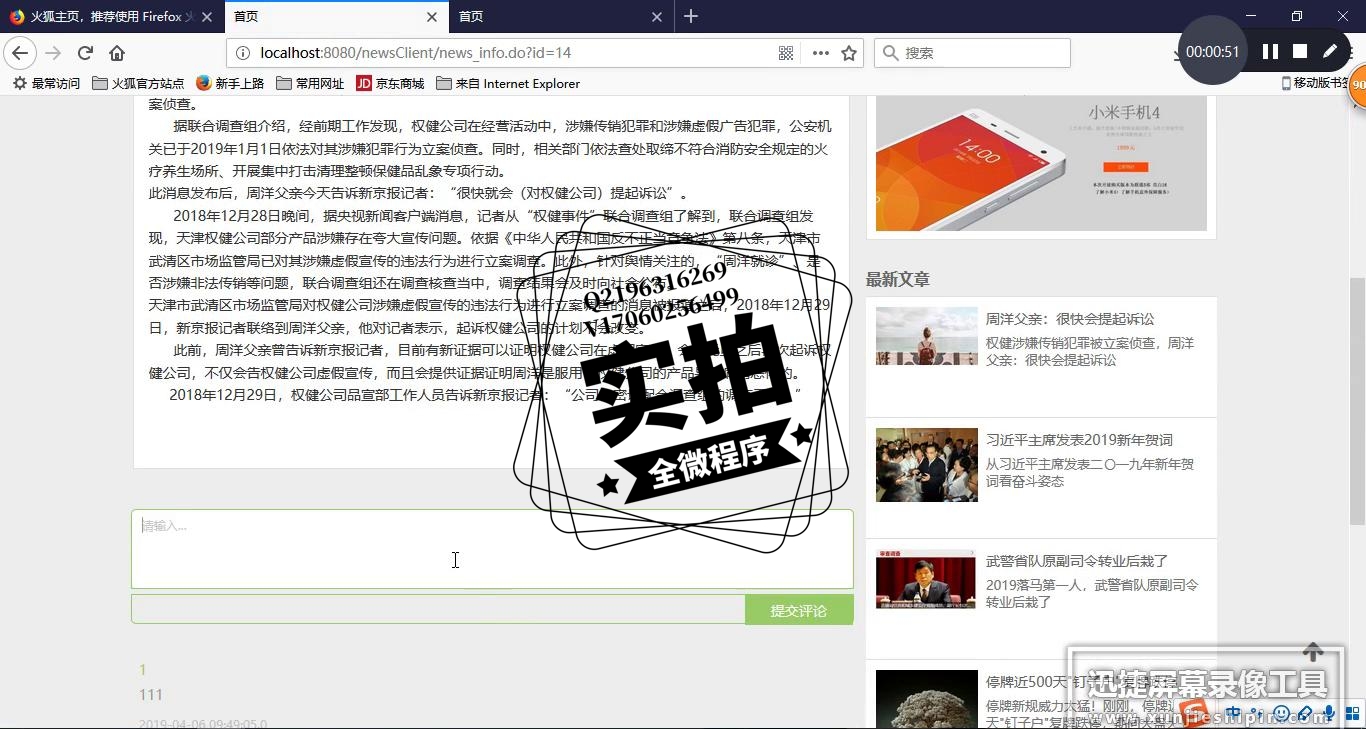Close the second 首页 tab
This screenshot has height=729, width=1366.
[657, 17]
